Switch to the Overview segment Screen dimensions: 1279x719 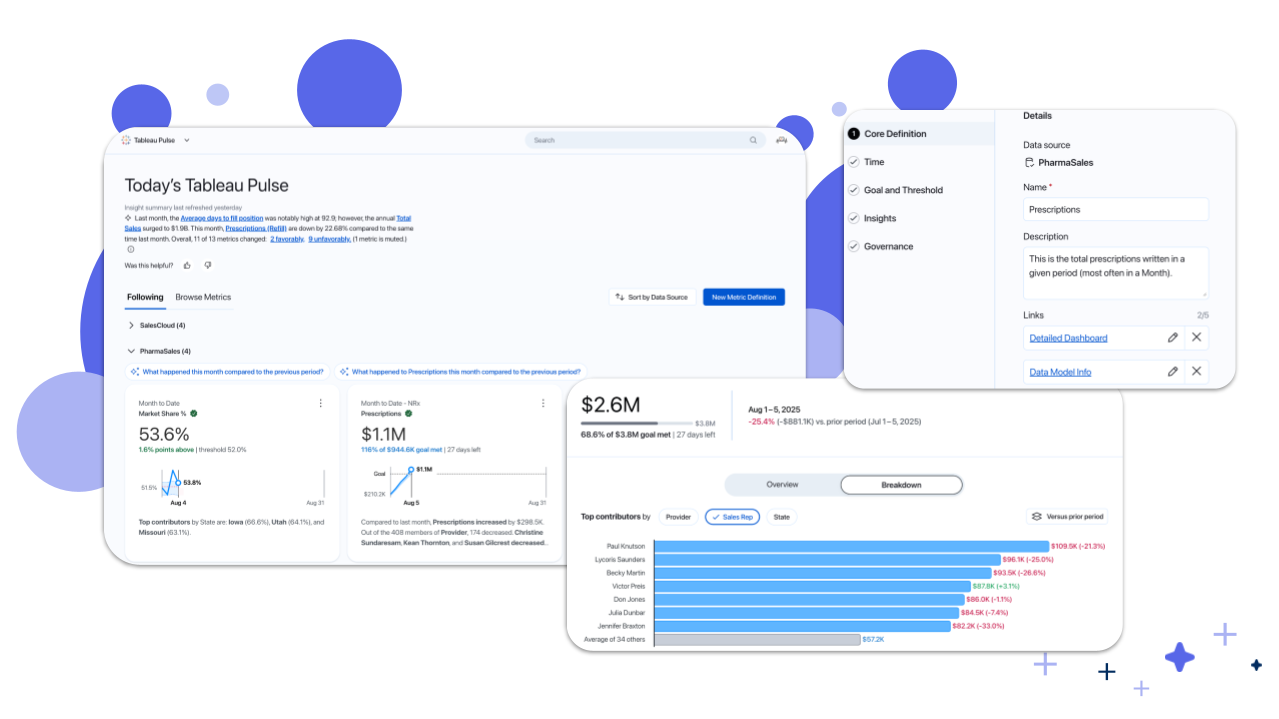[782, 485]
